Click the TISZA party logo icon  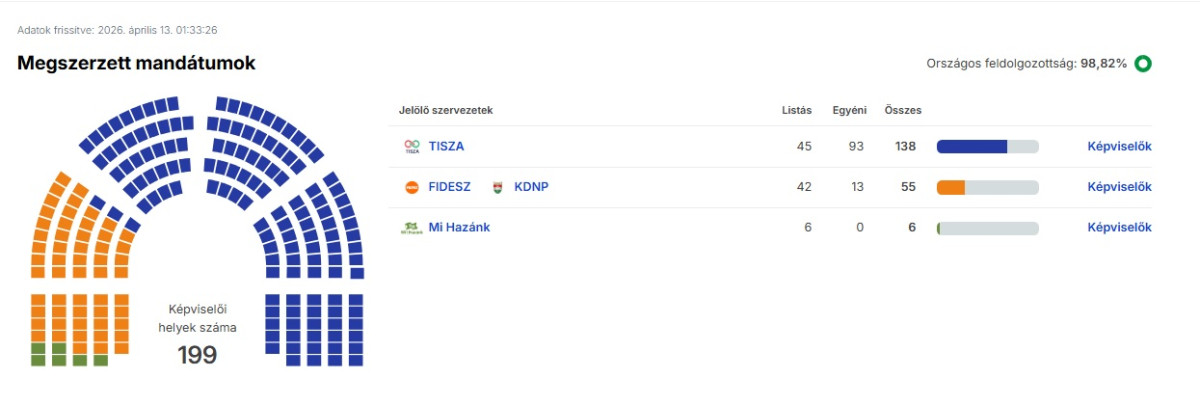coord(412,146)
